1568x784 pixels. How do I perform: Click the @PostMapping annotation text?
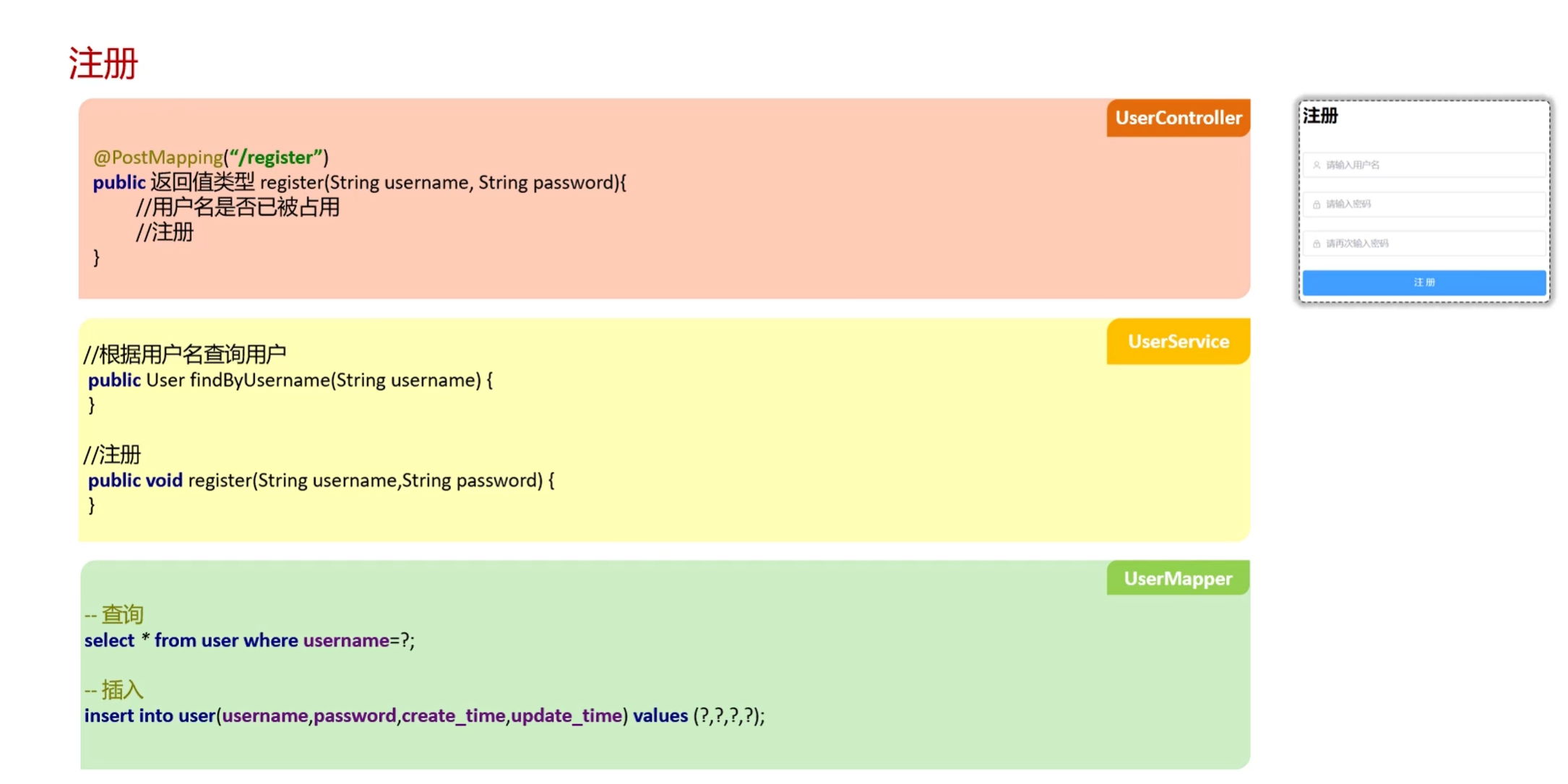pyautogui.click(x=158, y=158)
